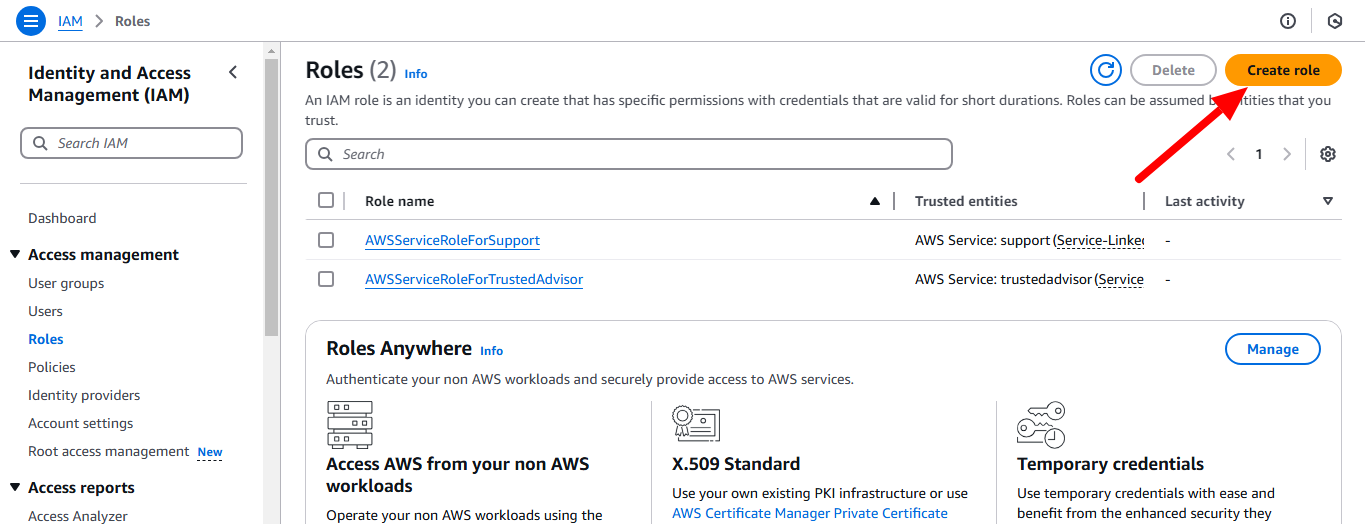Open Access Analyzer in the sidebar
This screenshot has width=1365, height=524.
pos(78,516)
